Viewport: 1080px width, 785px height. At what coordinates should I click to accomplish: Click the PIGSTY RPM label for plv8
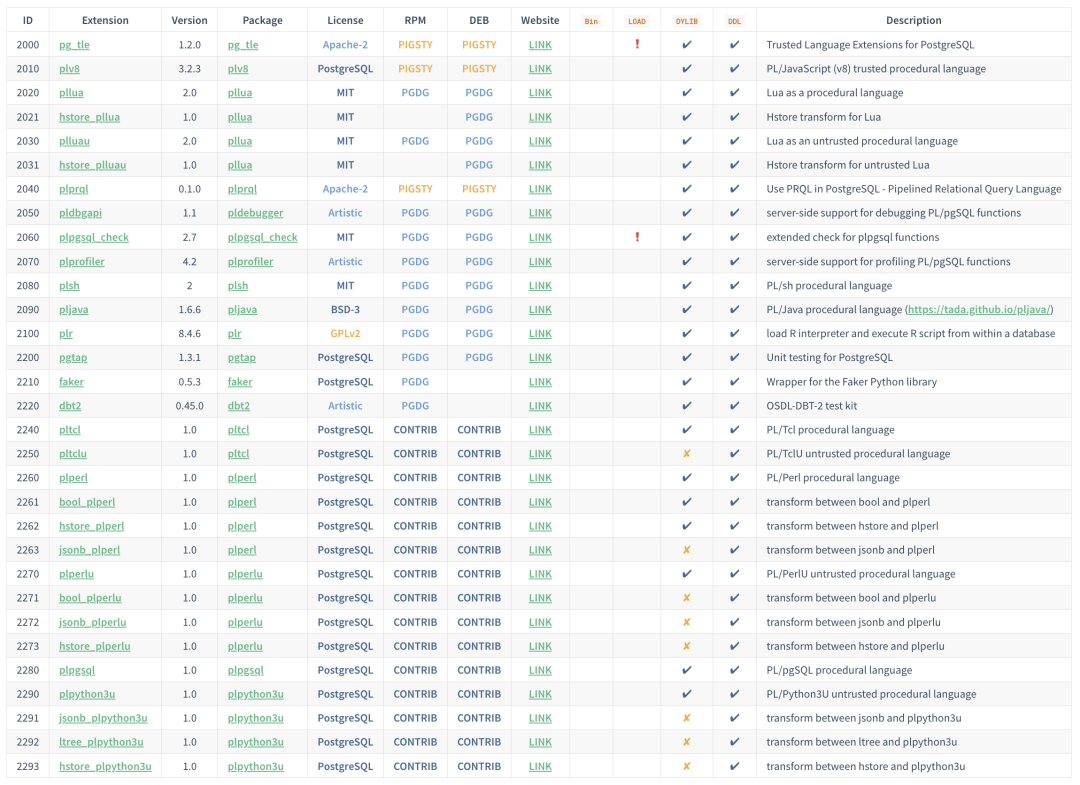tap(415, 69)
